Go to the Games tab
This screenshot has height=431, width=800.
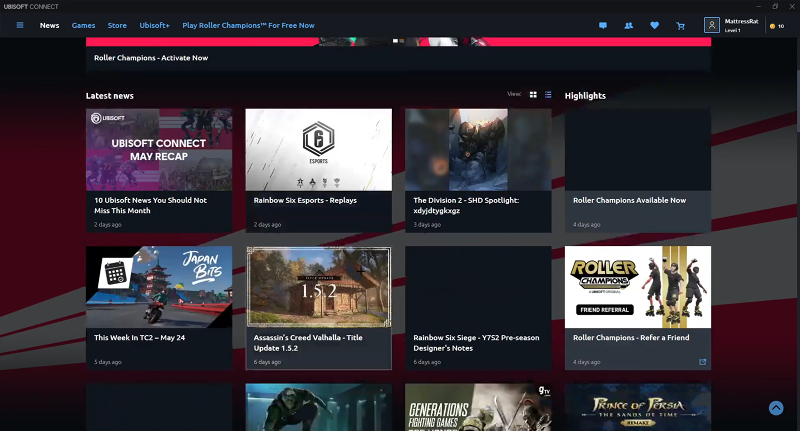(x=83, y=26)
